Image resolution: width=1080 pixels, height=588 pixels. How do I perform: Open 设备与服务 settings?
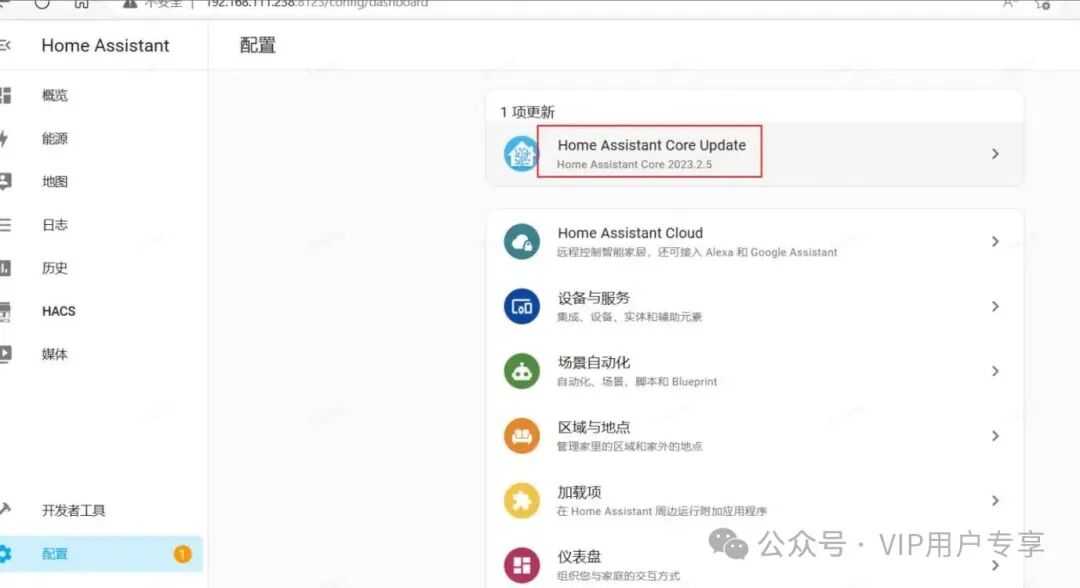tap(754, 306)
